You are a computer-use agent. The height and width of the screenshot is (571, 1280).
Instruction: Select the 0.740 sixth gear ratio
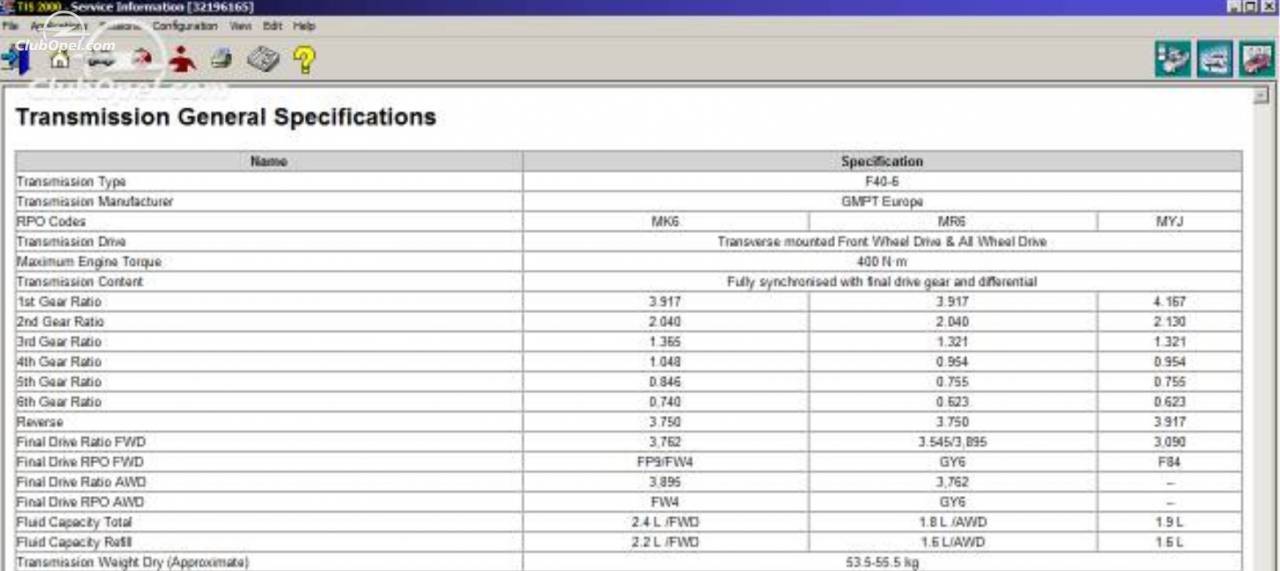point(666,402)
